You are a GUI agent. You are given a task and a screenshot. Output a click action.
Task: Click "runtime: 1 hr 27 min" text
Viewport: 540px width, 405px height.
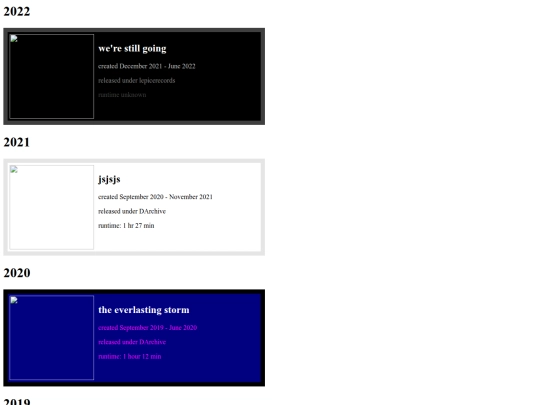pos(126,226)
